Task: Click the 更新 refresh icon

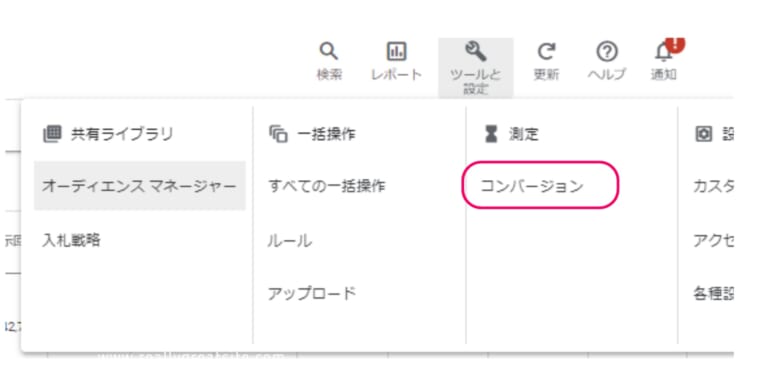Action: click(546, 51)
